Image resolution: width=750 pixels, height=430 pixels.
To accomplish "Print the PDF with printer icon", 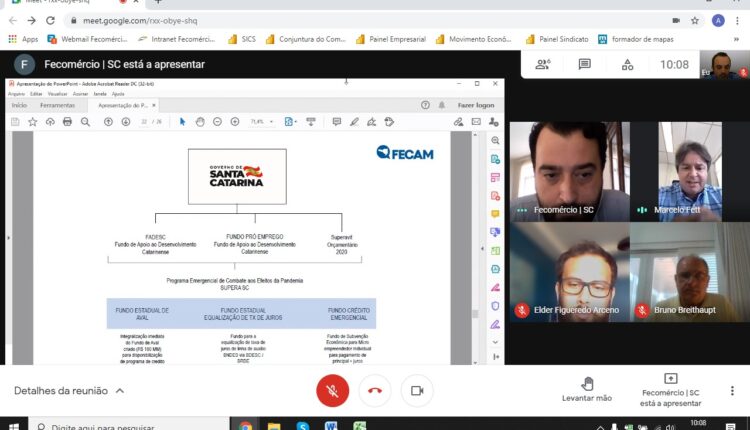I will (x=67, y=122).
